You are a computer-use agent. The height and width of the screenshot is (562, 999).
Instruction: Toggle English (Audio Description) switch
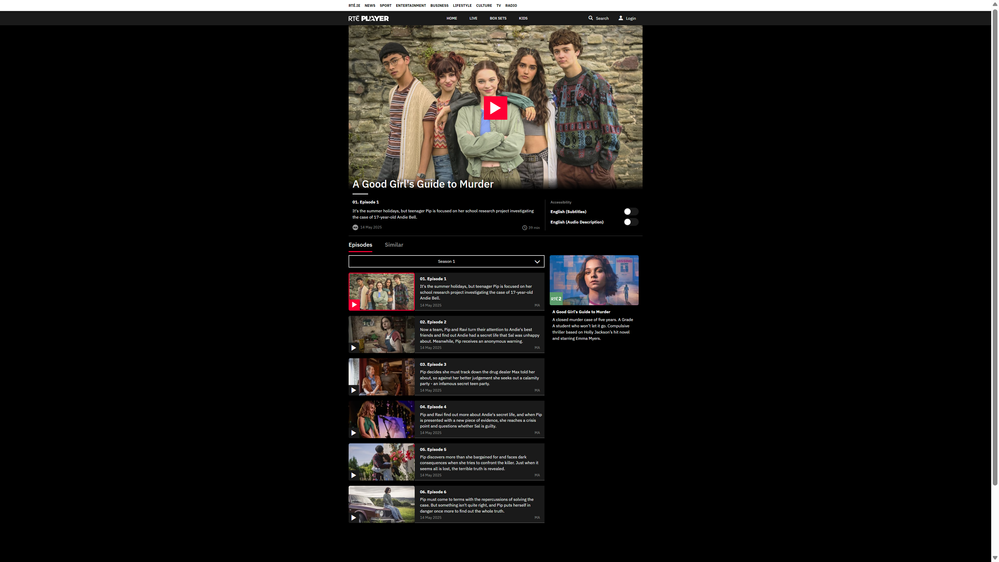click(x=631, y=222)
